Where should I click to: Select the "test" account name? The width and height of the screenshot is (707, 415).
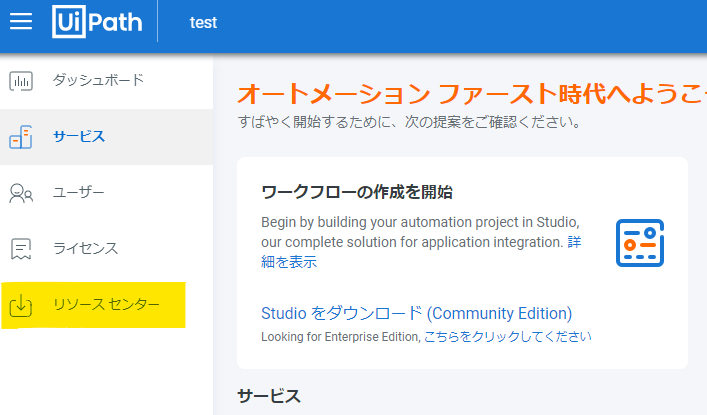click(x=203, y=23)
